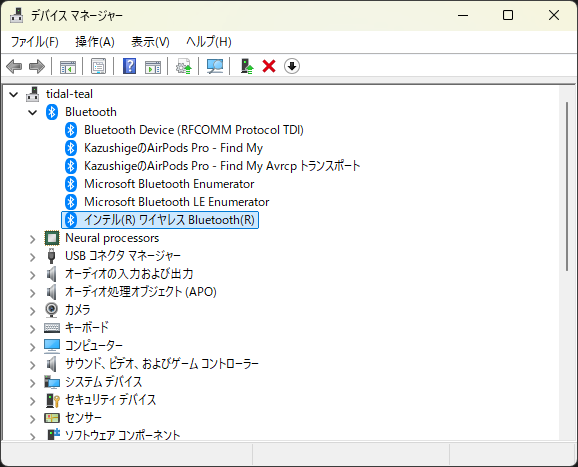Open the 操作(A) menu
578x467 pixels.
[95, 42]
